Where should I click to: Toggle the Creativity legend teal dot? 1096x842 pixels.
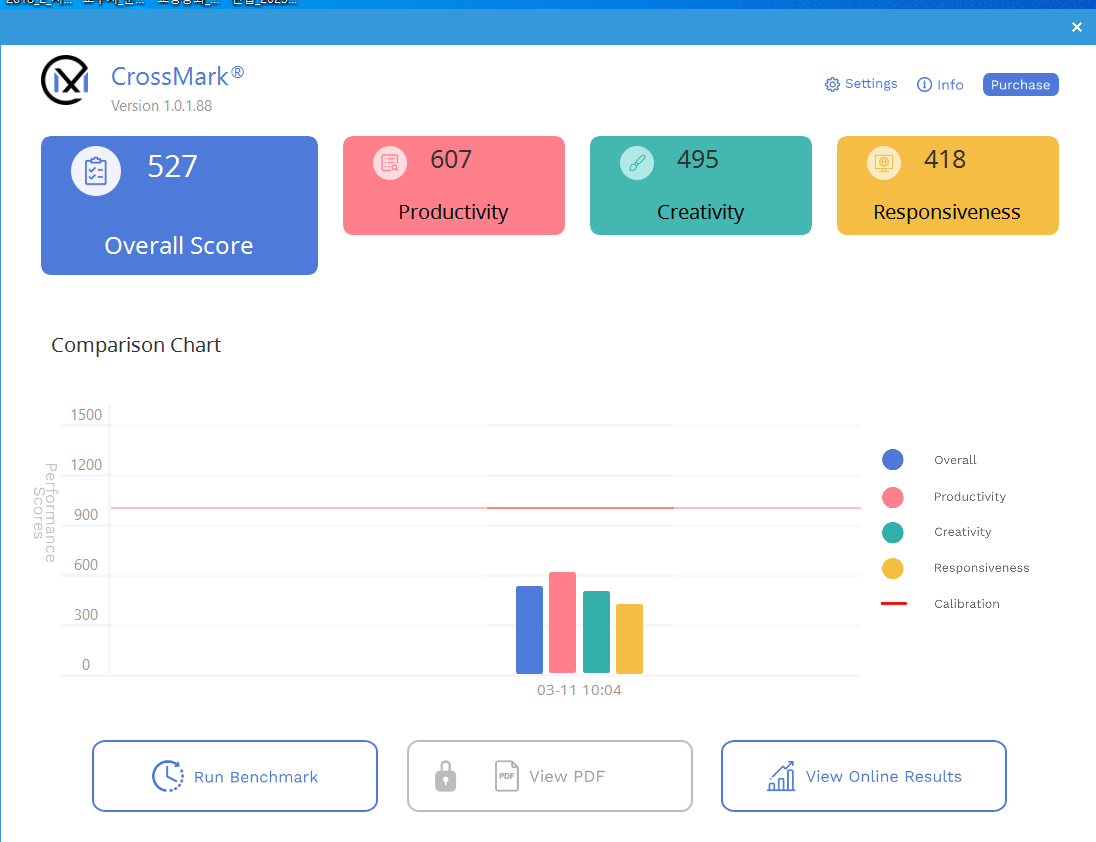click(x=893, y=532)
